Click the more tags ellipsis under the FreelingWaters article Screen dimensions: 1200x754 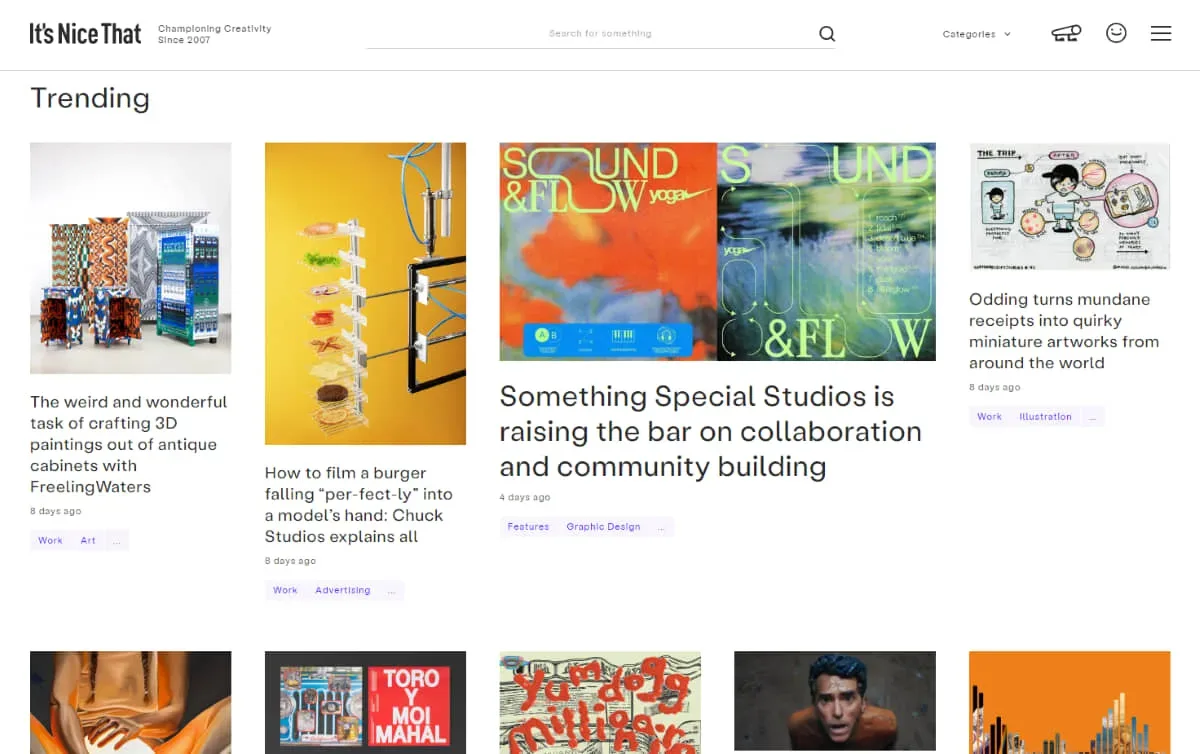coord(117,540)
